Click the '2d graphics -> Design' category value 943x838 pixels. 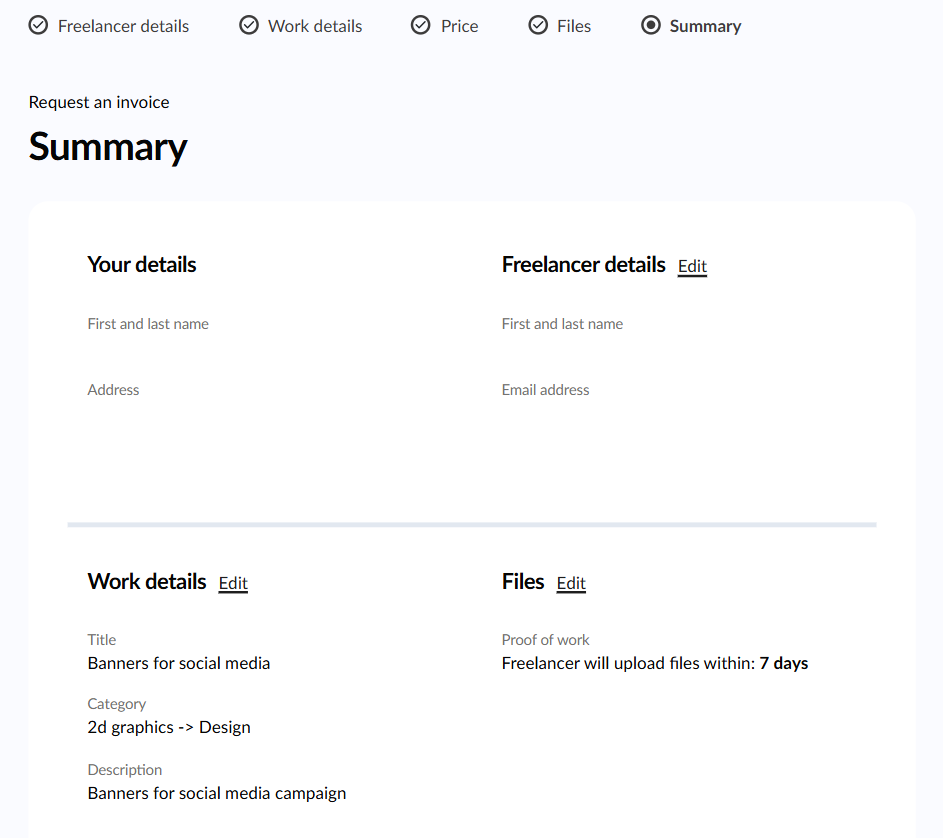169,727
